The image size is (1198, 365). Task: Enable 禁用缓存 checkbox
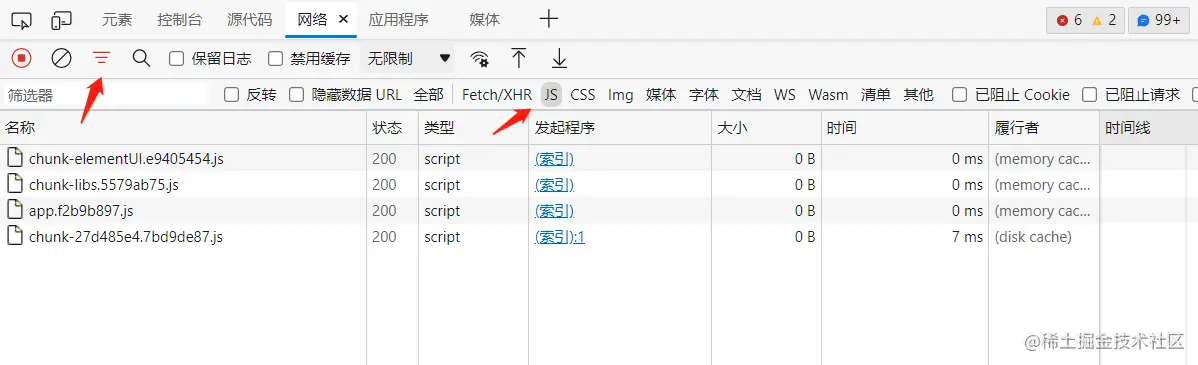[x=276, y=58]
